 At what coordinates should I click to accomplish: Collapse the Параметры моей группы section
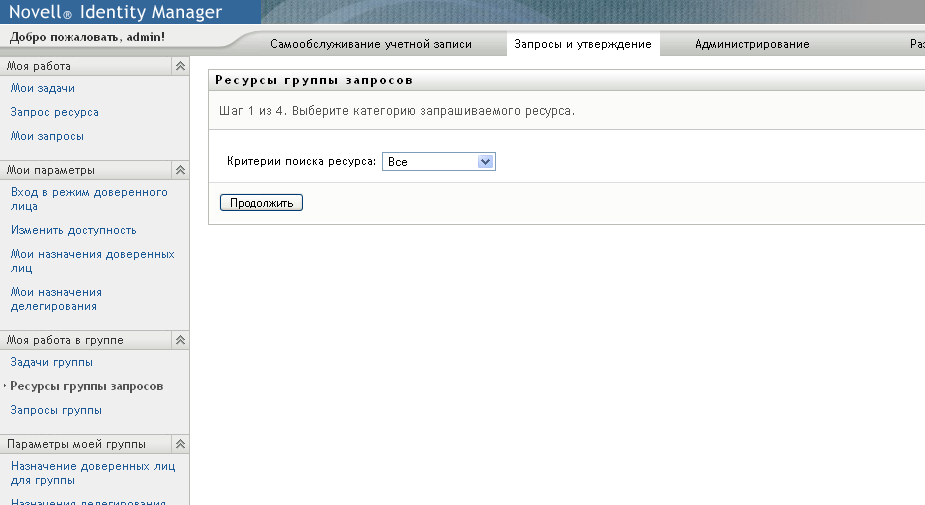181,444
